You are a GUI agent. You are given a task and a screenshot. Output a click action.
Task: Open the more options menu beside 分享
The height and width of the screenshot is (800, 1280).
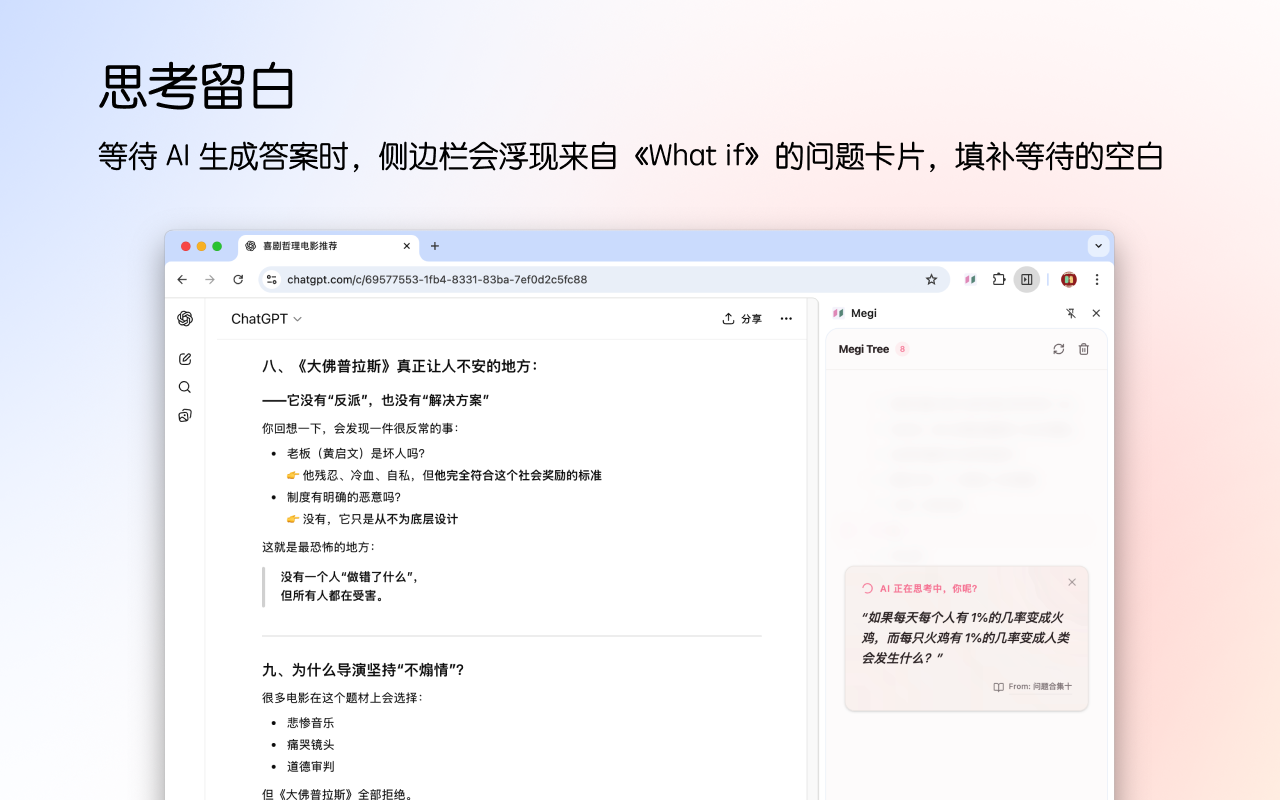click(786, 318)
